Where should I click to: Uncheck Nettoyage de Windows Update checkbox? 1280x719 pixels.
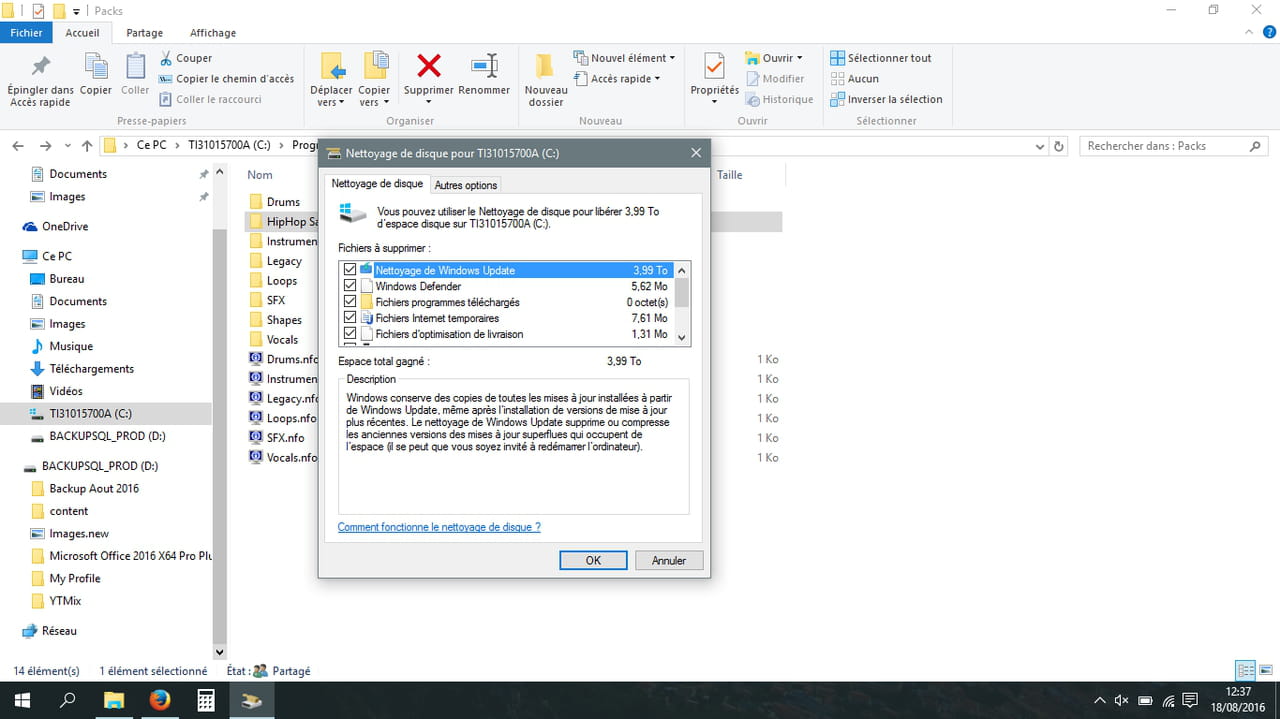pos(350,270)
